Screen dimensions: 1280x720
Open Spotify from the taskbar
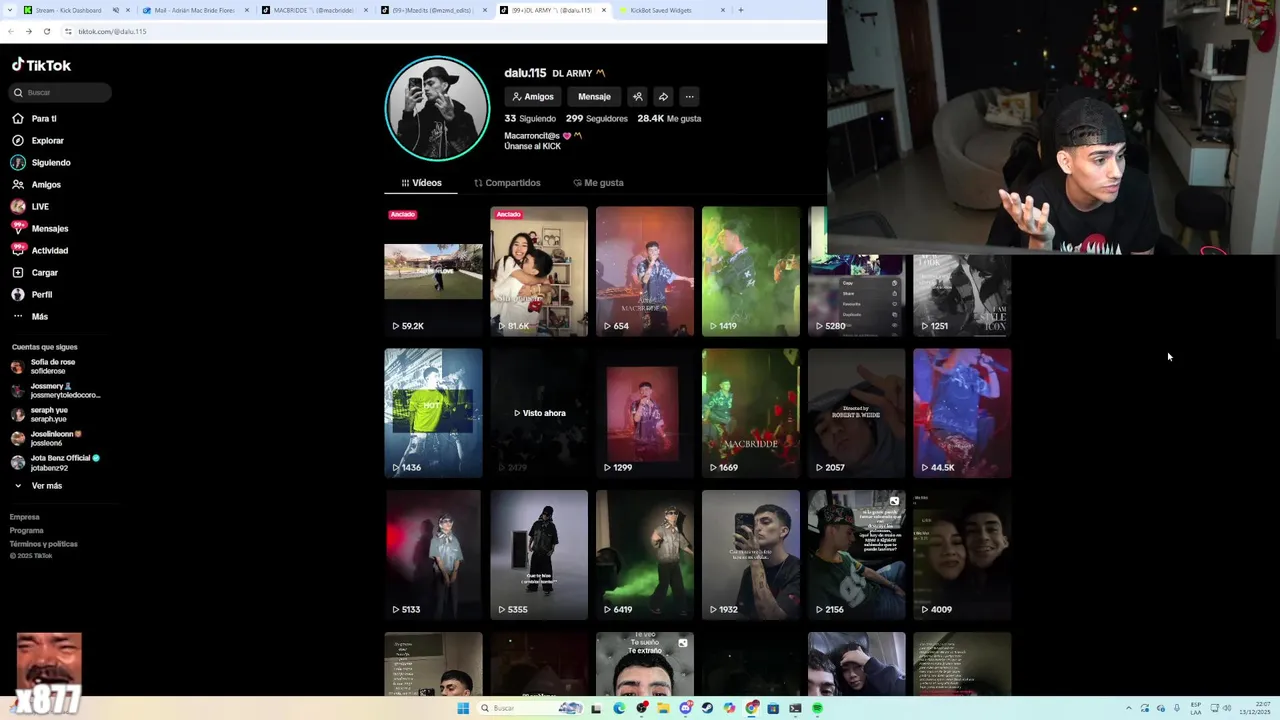(817, 708)
